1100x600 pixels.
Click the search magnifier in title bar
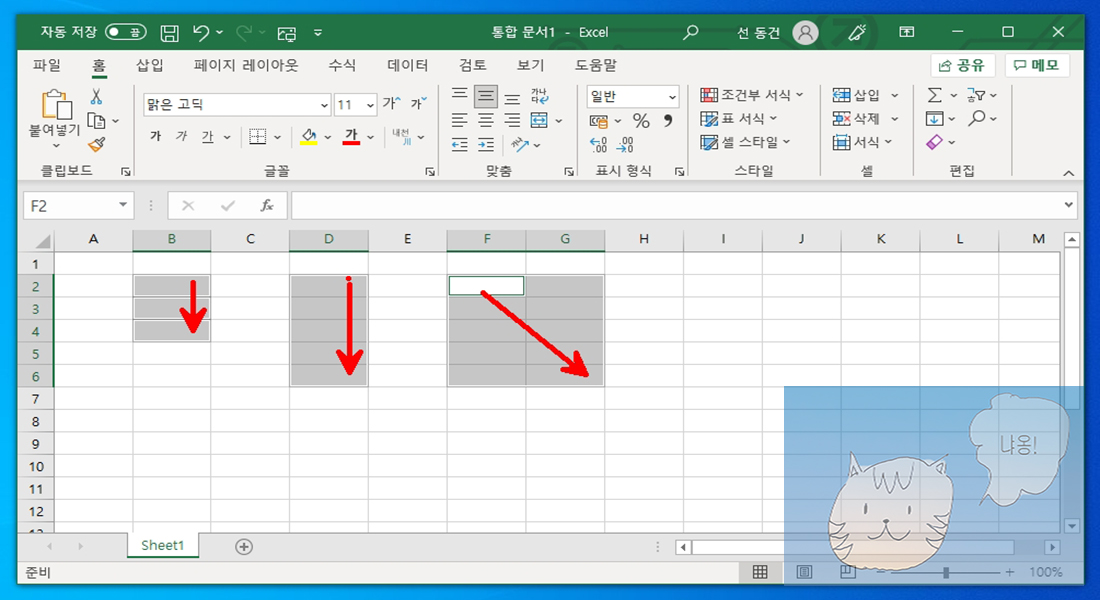pos(691,32)
